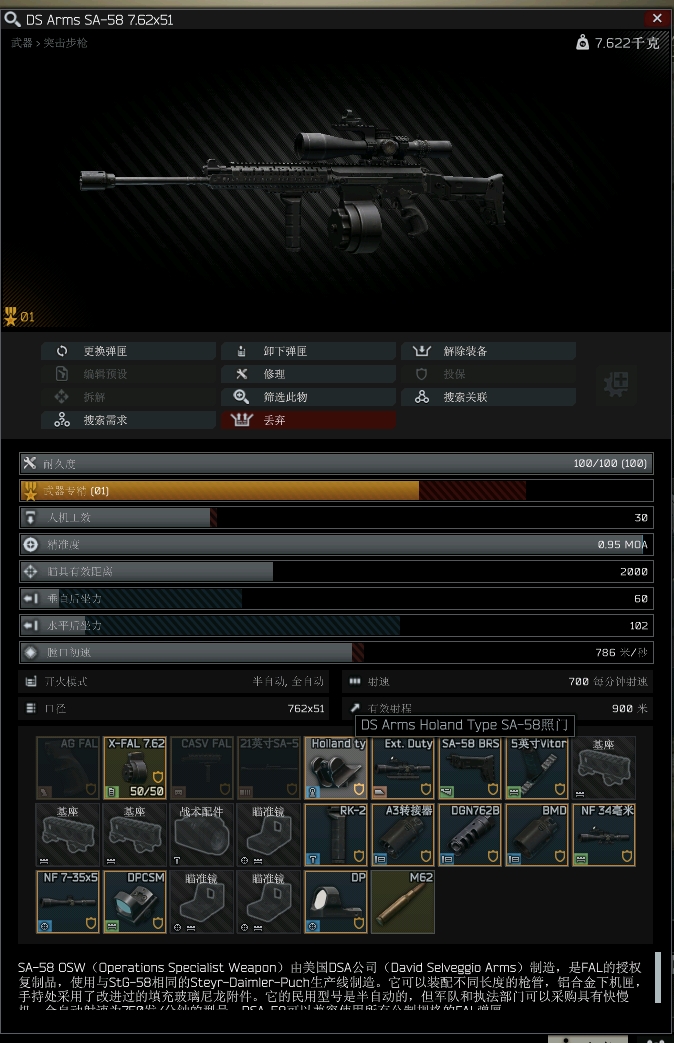Select the DPCSM red dot sight slot
674x1043 pixels.
click(135, 902)
